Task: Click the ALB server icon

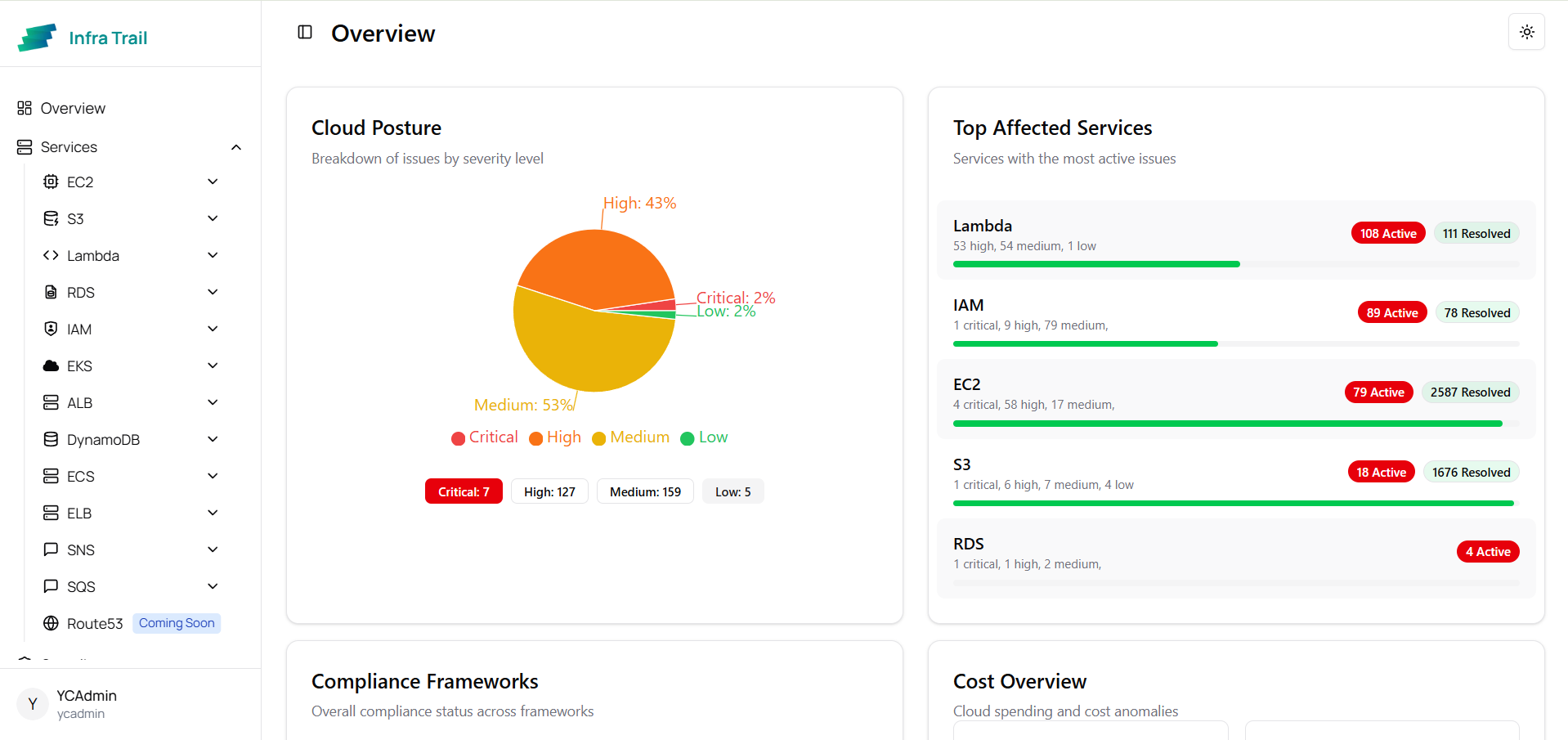Action: [51, 402]
